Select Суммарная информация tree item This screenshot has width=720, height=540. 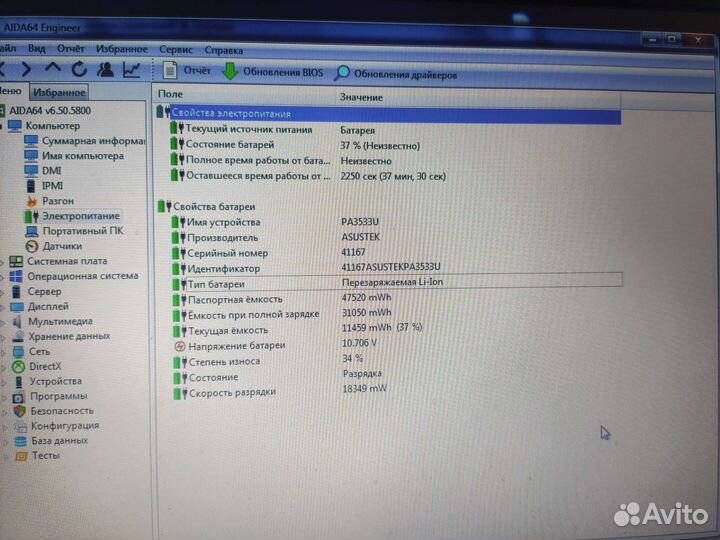pyautogui.click(x=84, y=141)
